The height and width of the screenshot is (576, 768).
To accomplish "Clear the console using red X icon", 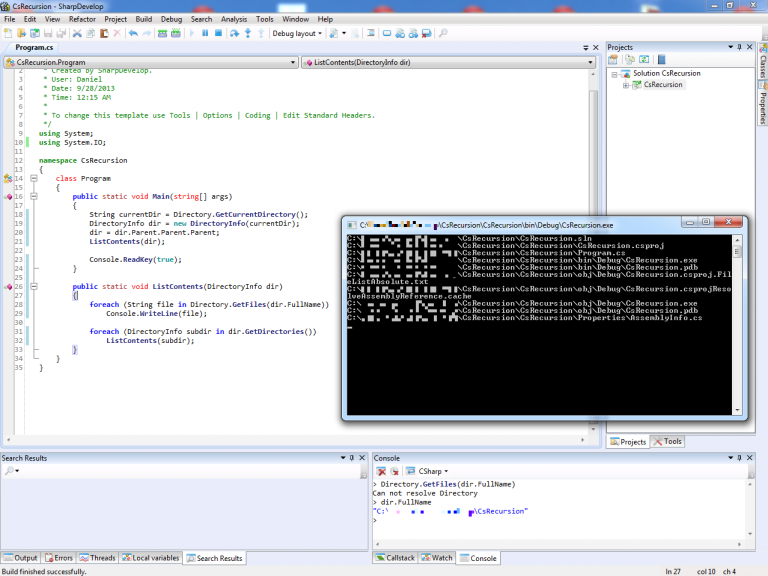I will [x=380, y=471].
